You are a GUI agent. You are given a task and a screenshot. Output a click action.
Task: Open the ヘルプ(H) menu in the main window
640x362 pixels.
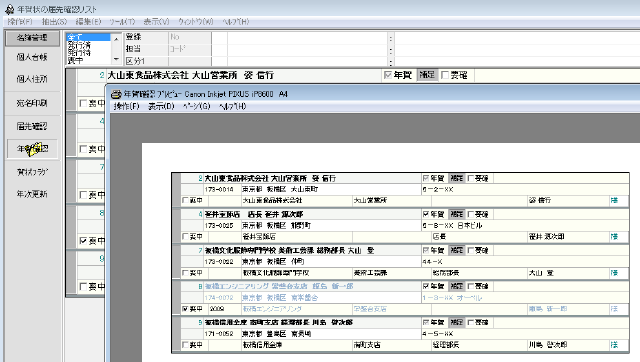(x=236, y=22)
